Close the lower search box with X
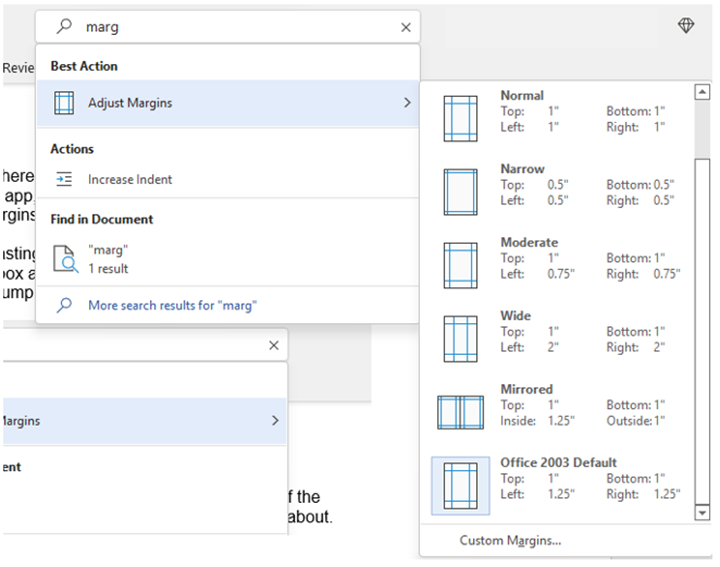This screenshot has width=720, height=567. pyautogui.click(x=274, y=345)
